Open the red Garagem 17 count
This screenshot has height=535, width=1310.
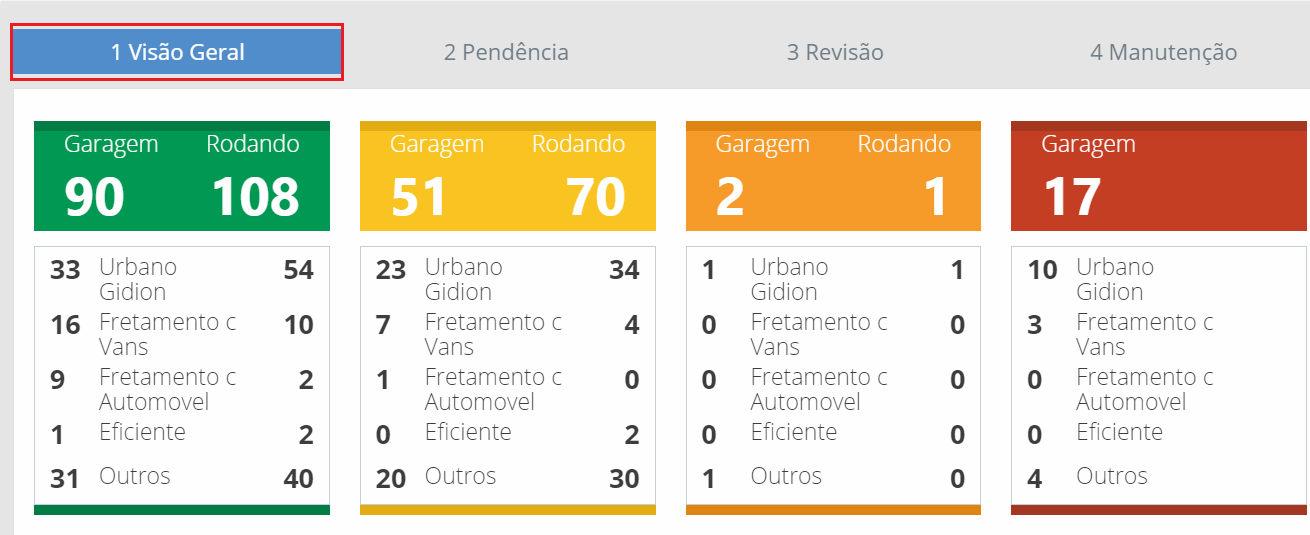click(1072, 196)
